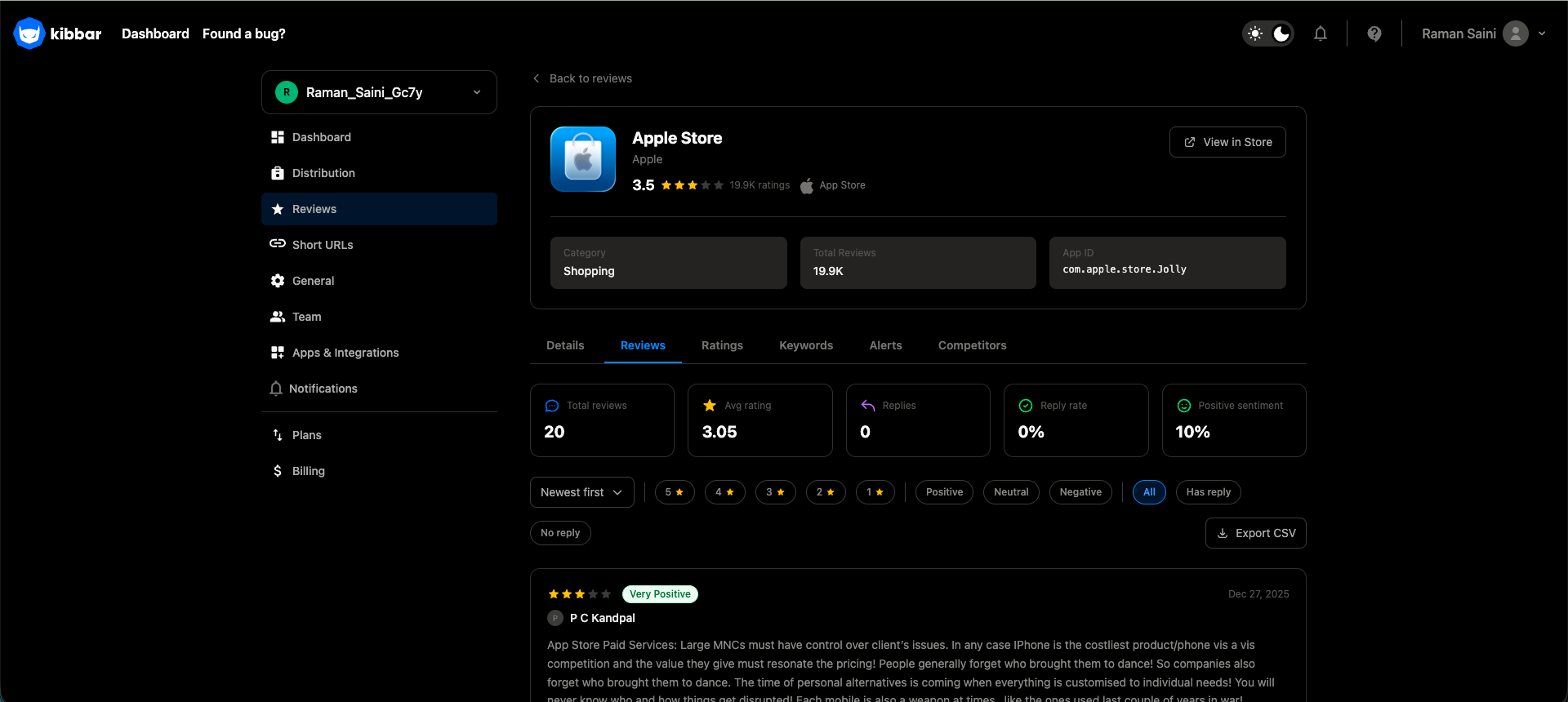
Task: Click the Apps & Integrations icon
Action: [x=278, y=353]
